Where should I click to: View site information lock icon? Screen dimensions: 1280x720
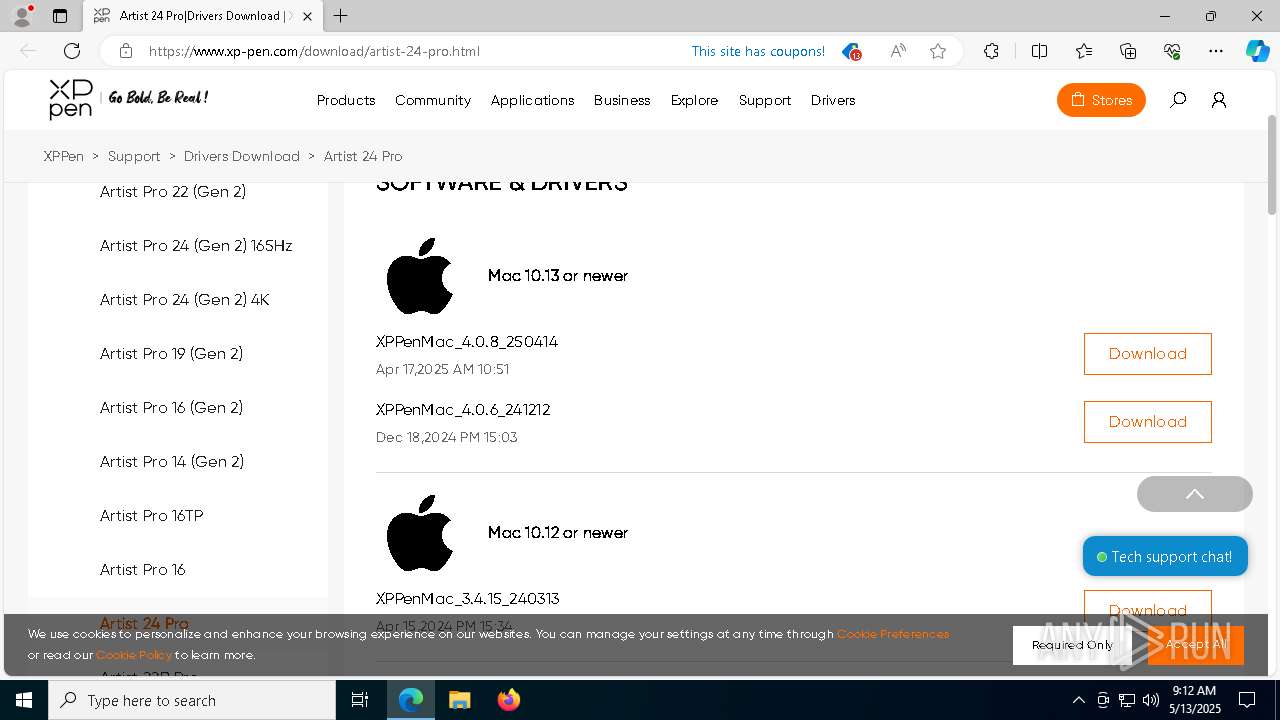pyautogui.click(x=125, y=51)
